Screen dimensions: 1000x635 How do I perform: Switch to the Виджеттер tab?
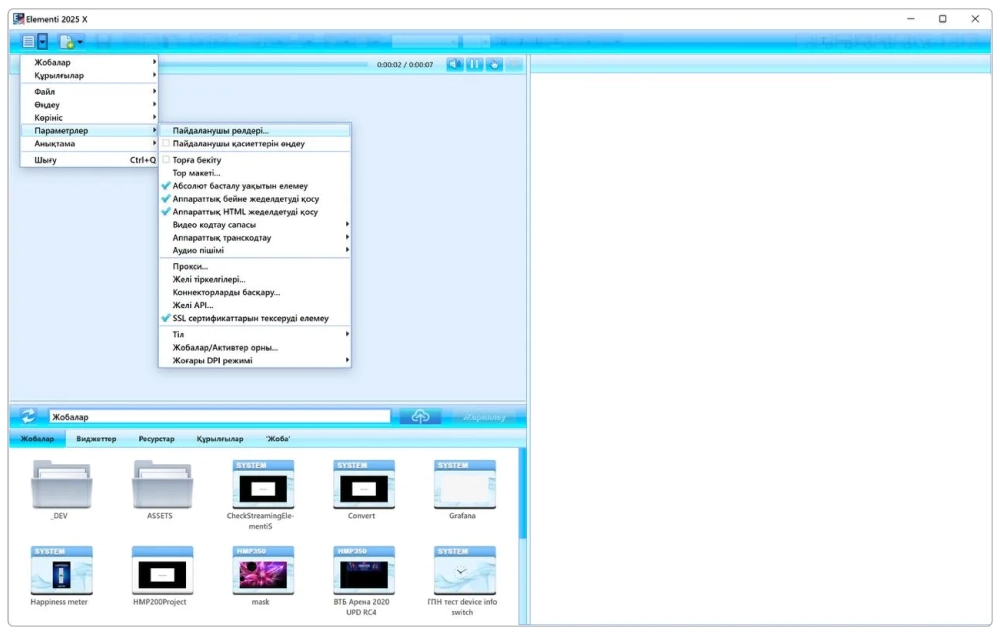click(x=96, y=439)
